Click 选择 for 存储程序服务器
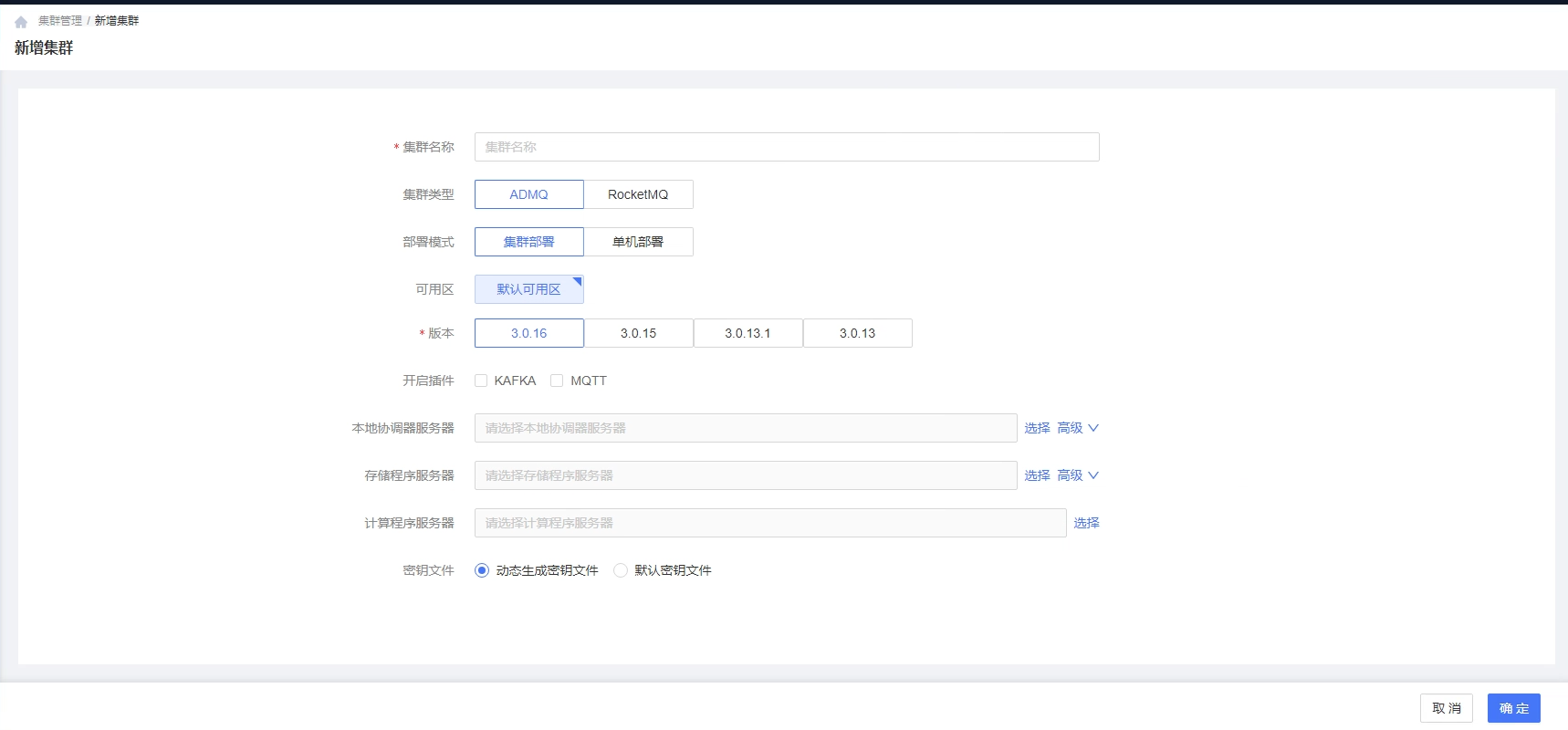 coord(1037,475)
